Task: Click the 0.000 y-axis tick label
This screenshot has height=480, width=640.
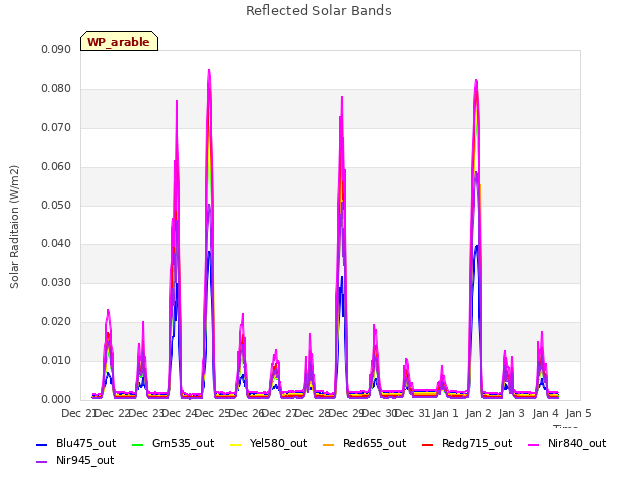Action: (56, 400)
